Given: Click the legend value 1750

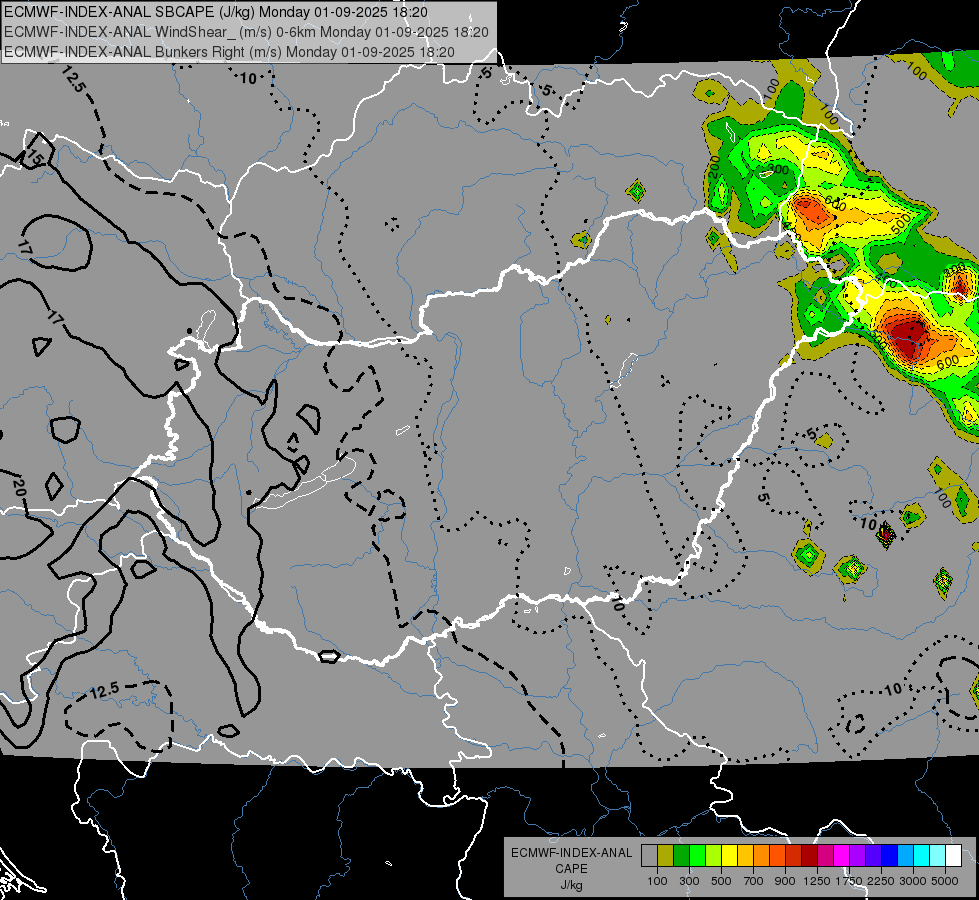Looking at the screenshot, I should (x=849, y=881).
